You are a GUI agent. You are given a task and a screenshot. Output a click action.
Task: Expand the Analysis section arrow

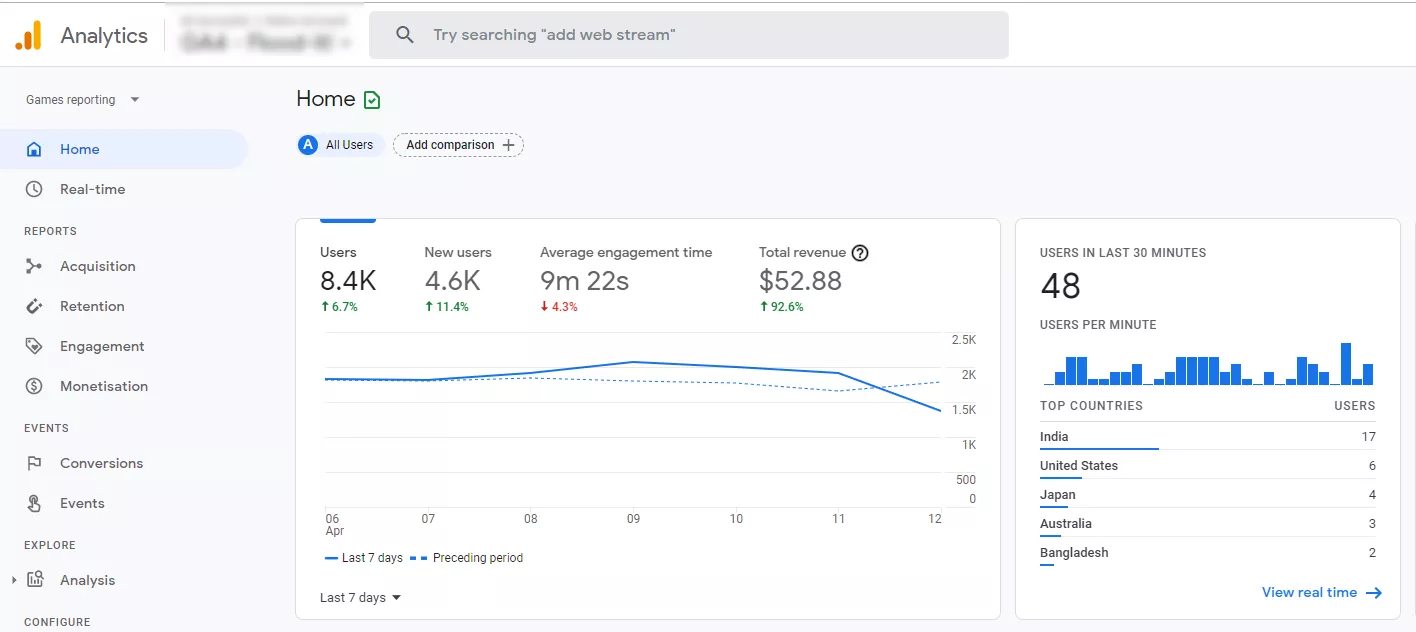tap(14, 580)
